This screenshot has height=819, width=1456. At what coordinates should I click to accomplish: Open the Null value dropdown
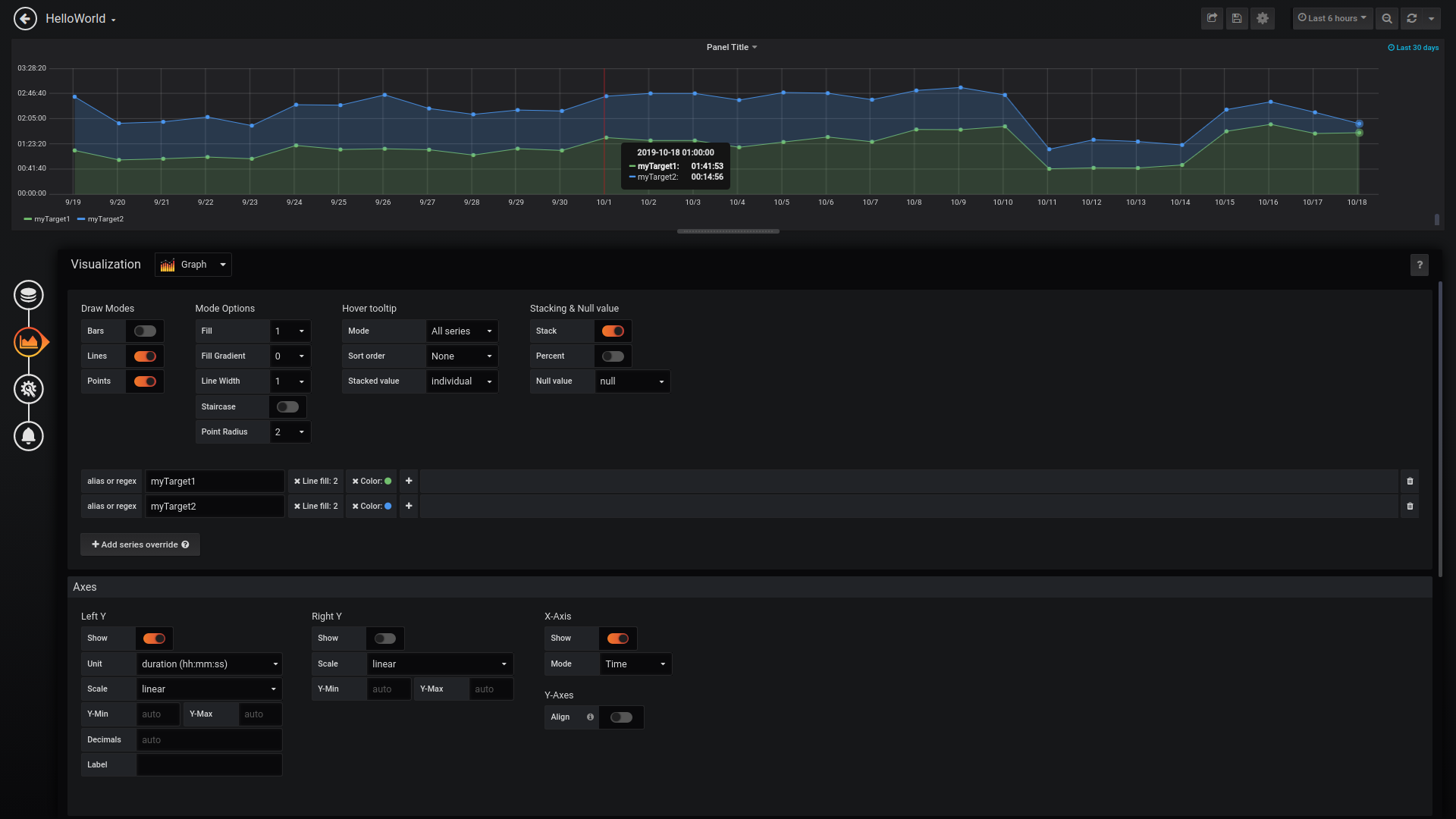point(632,381)
